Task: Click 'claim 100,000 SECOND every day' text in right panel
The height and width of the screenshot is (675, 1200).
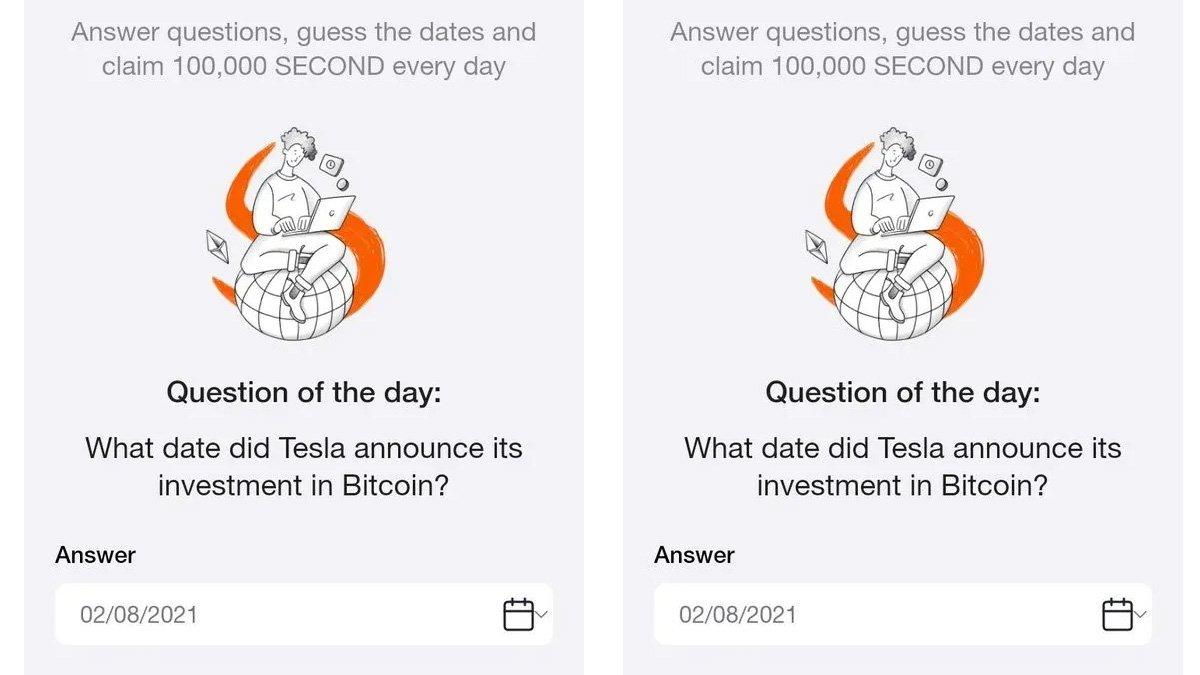Action: click(903, 67)
